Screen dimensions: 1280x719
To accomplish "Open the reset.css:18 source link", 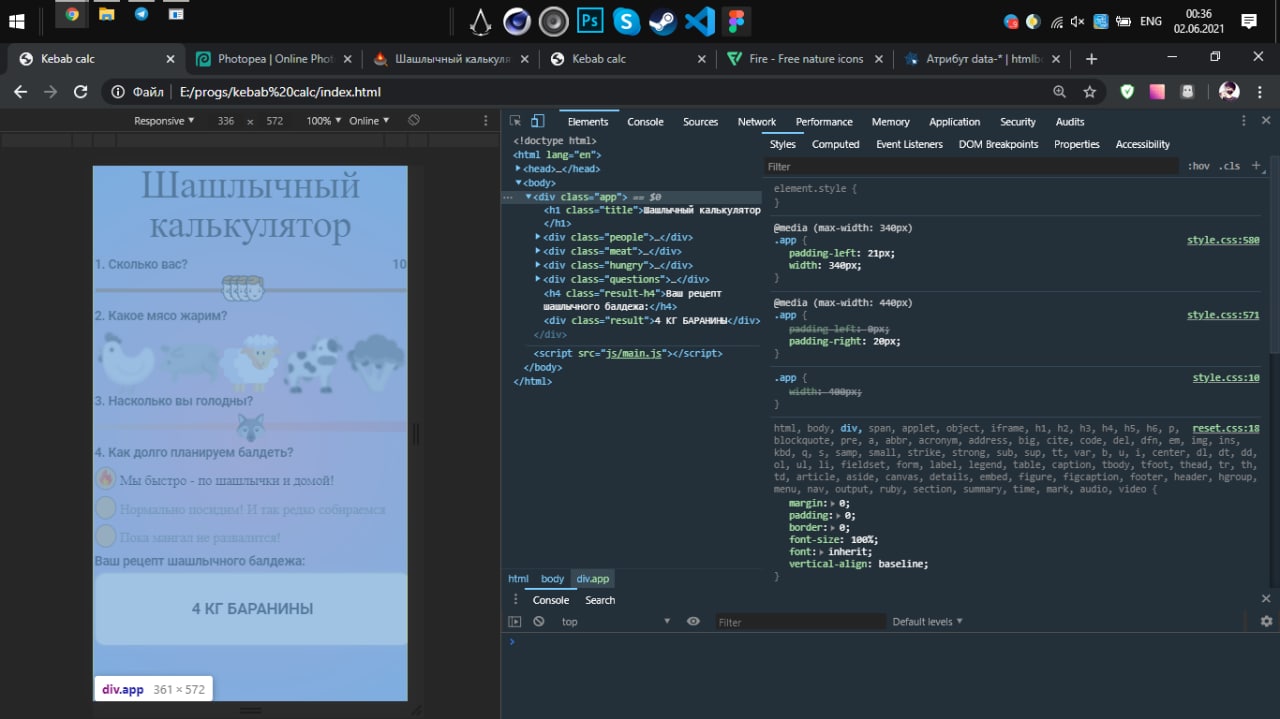I will [1226, 428].
